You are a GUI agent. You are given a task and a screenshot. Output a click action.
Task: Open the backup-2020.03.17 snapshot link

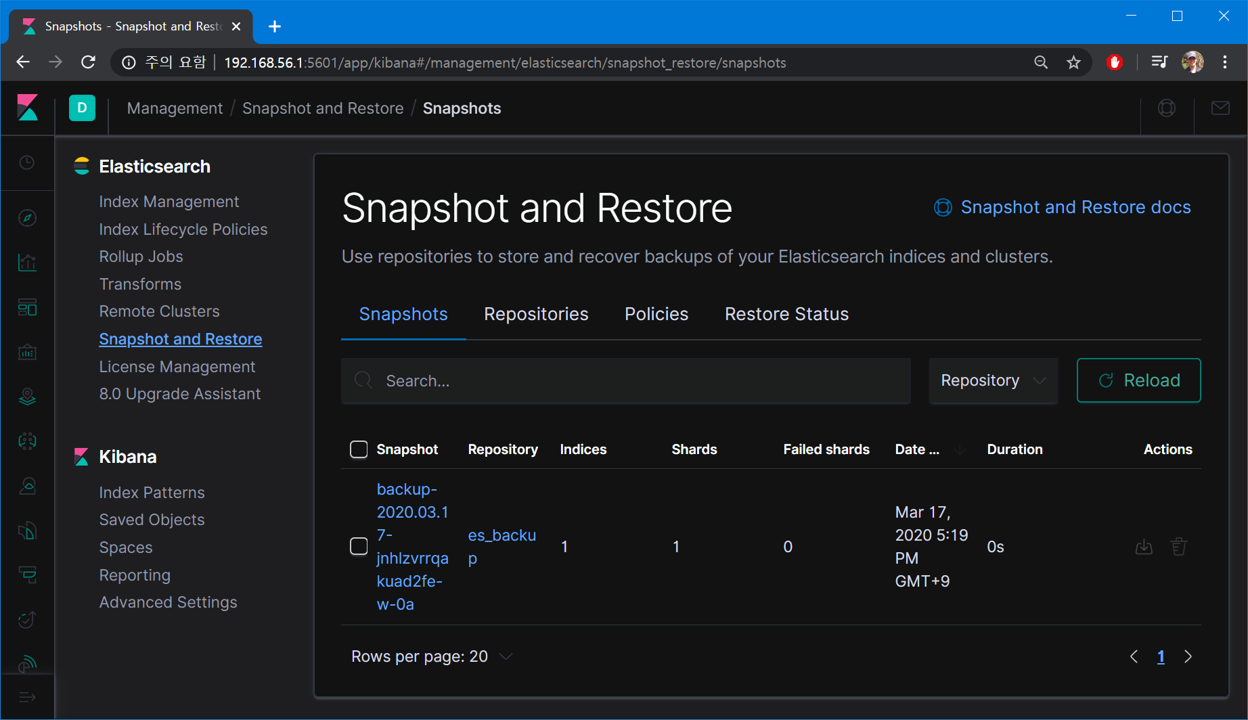412,546
